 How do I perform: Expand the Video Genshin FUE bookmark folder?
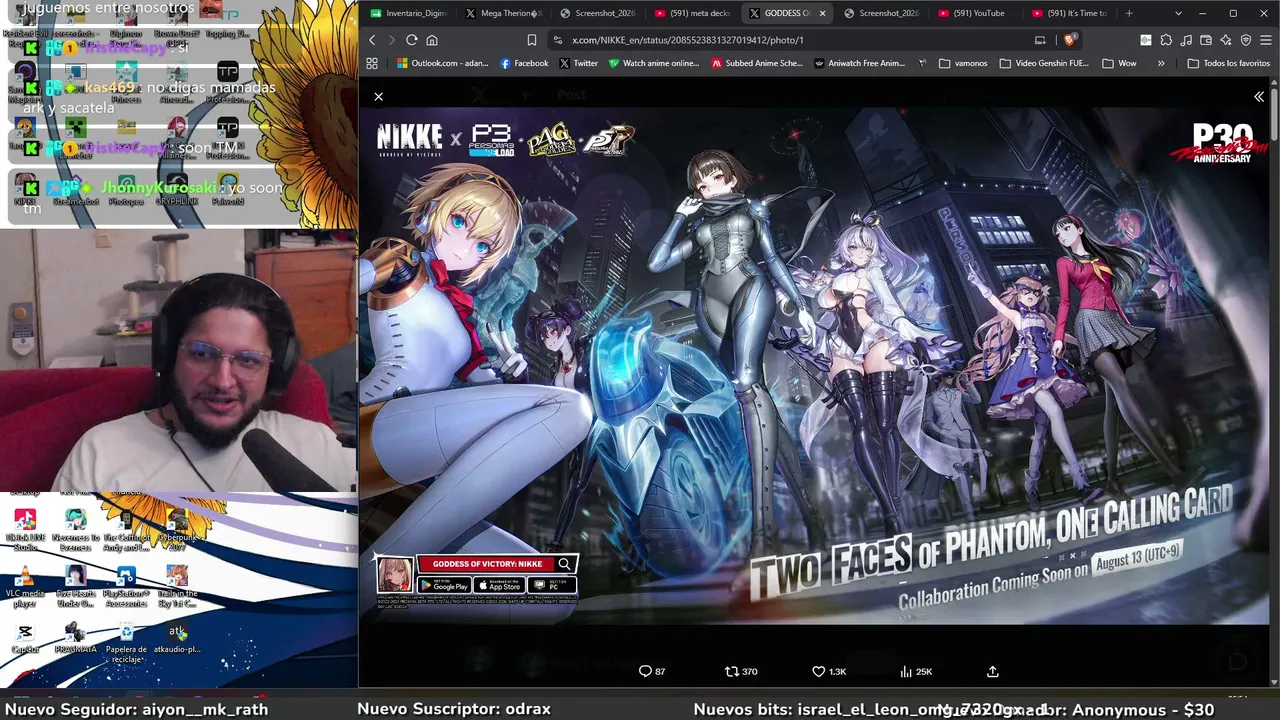point(1044,63)
